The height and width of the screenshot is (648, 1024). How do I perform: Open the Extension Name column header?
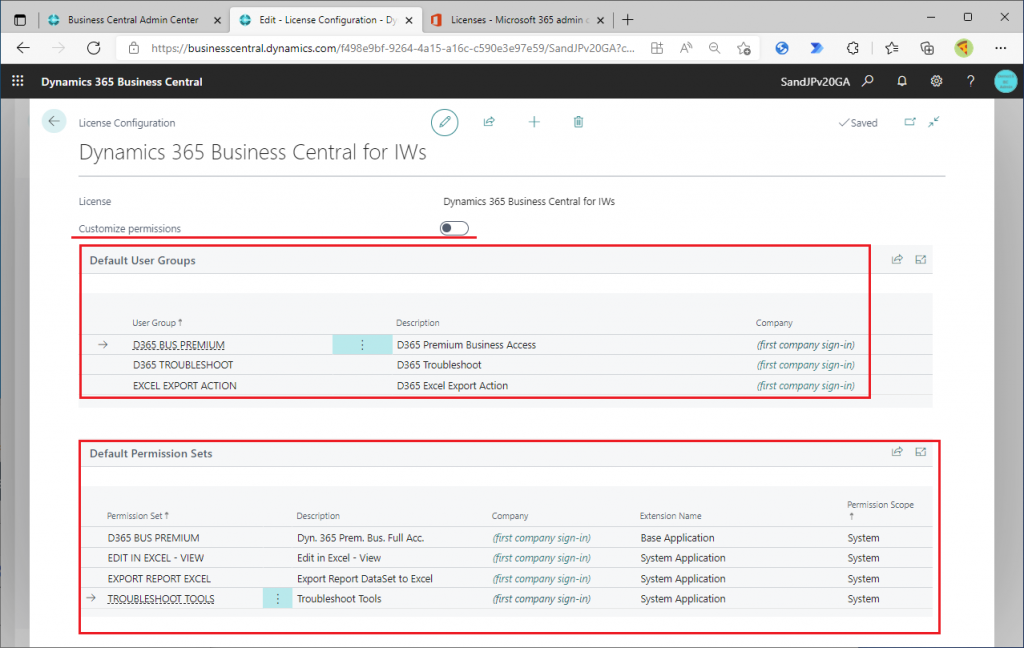[x=670, y=515]
